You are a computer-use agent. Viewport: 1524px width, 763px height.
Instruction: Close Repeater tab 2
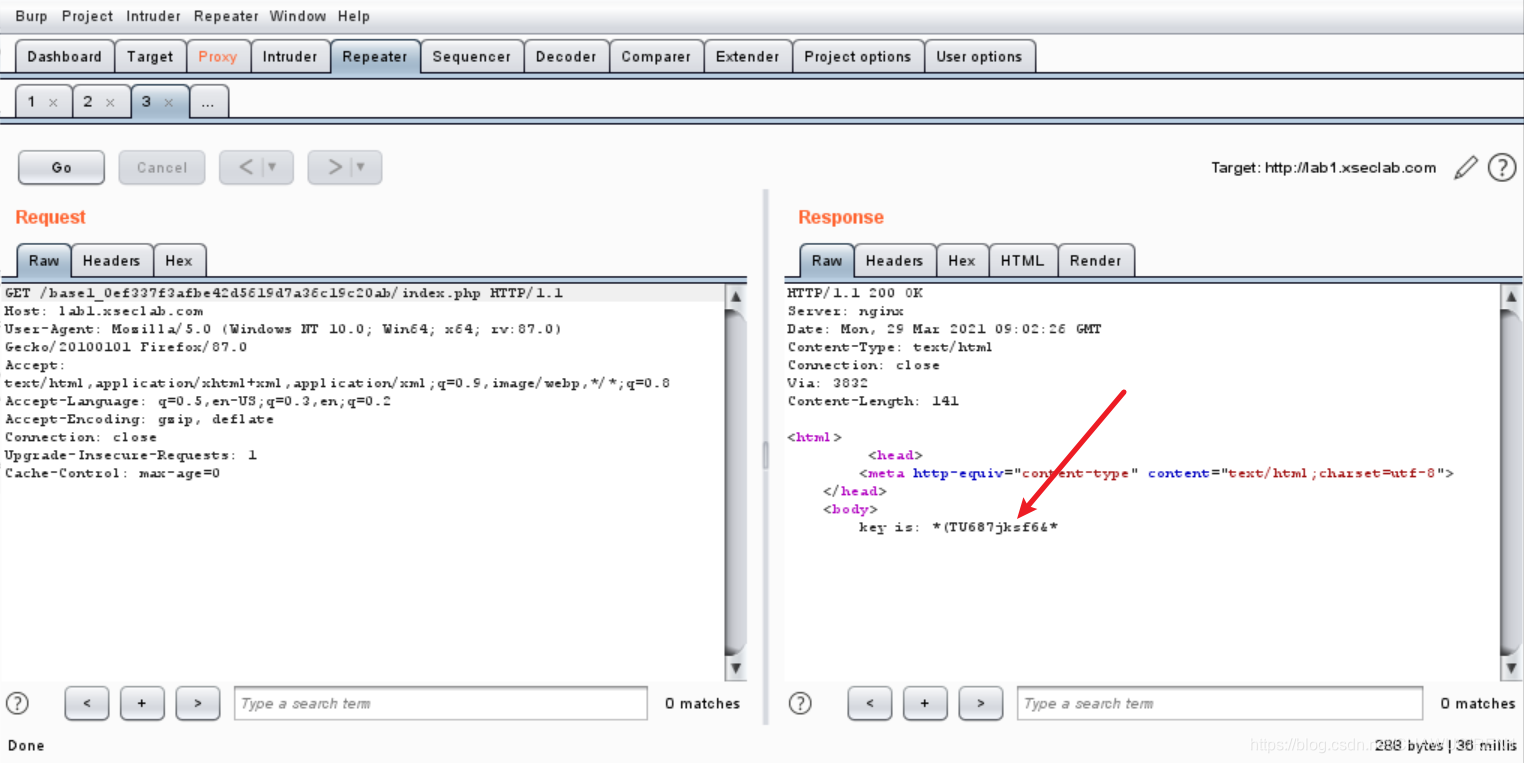tap(110, 102)
